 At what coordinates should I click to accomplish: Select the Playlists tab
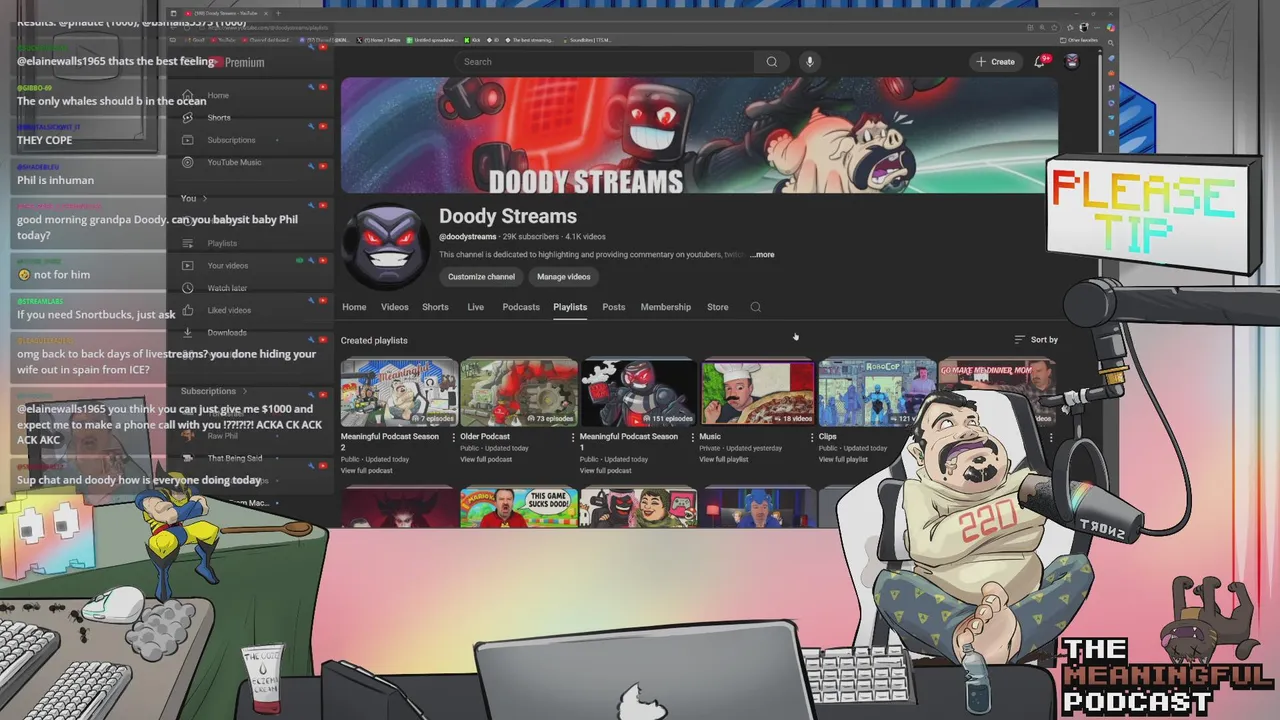(570, 307)
